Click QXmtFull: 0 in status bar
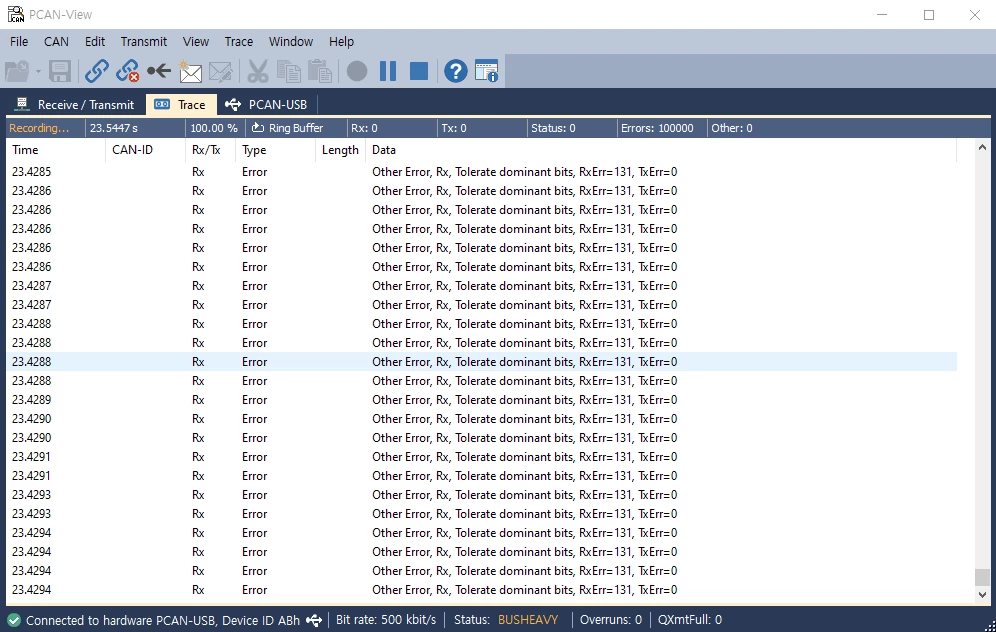The image size is (996, 632). tap(690, 620)
